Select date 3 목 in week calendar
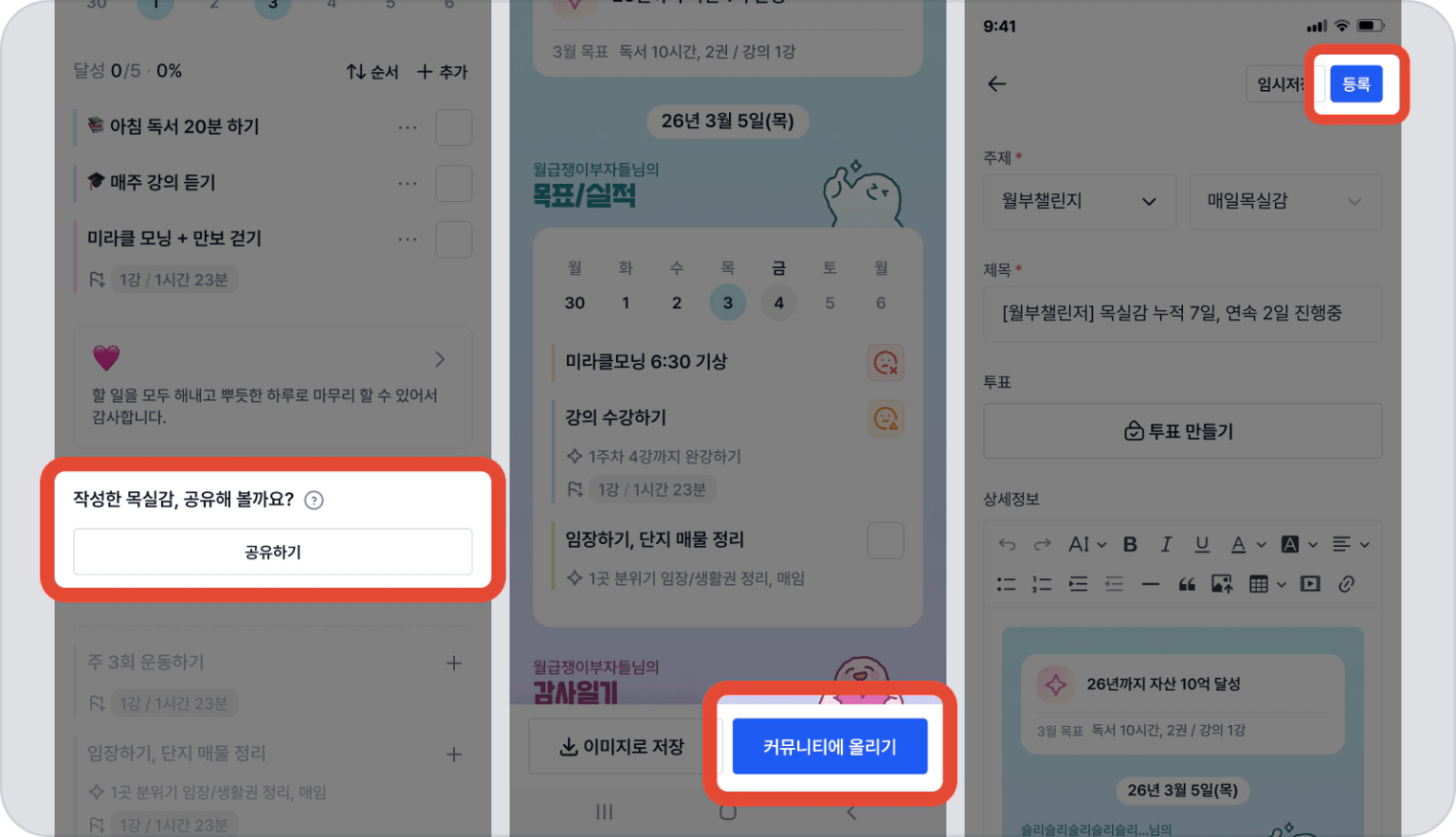Viewport: 1456px width, 837px height. (728, 303)
